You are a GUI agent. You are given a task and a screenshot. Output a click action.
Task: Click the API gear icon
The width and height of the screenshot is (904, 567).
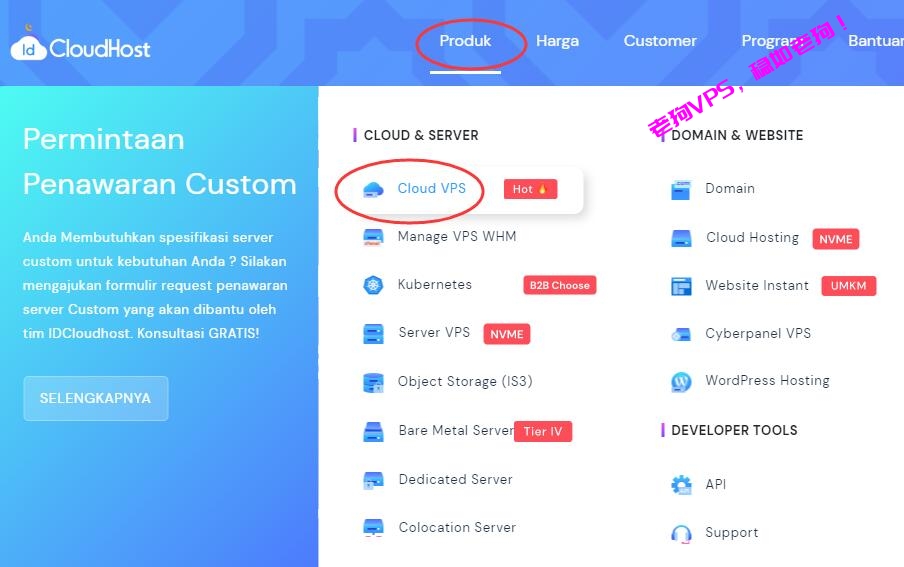681,485
